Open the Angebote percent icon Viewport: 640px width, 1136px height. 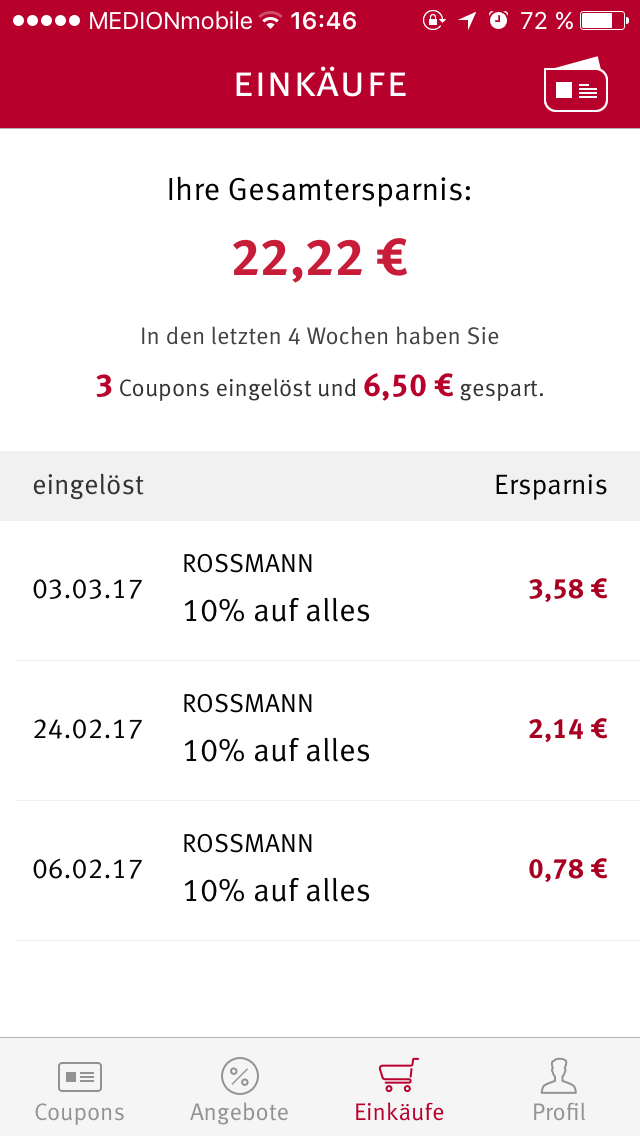(x=240, y=1076)
